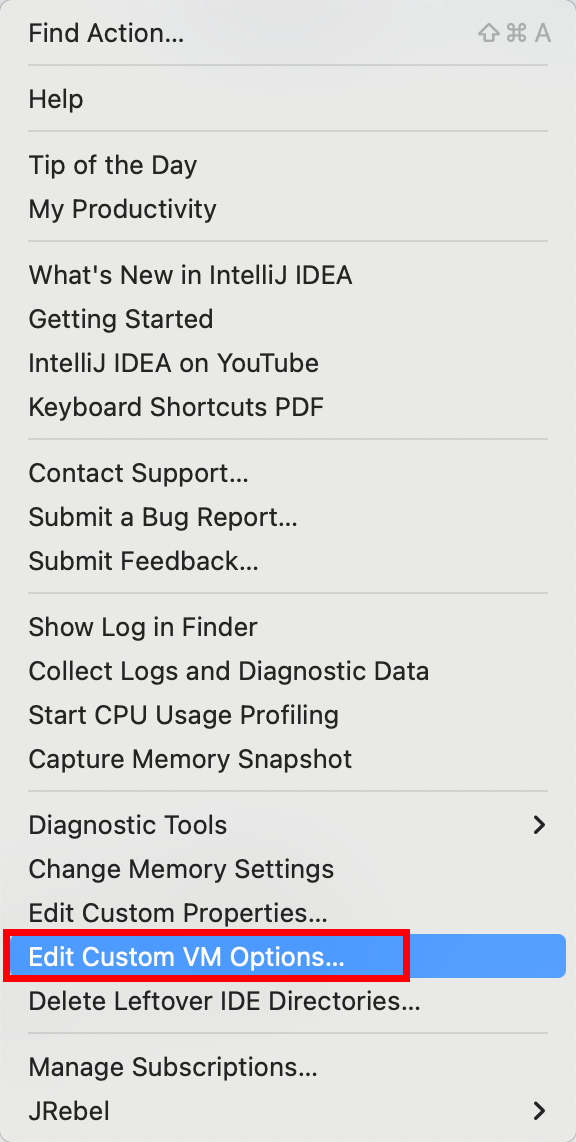This screenshot has height=1142, width=576.
Task: Open Find Action search
Action: 288,34
